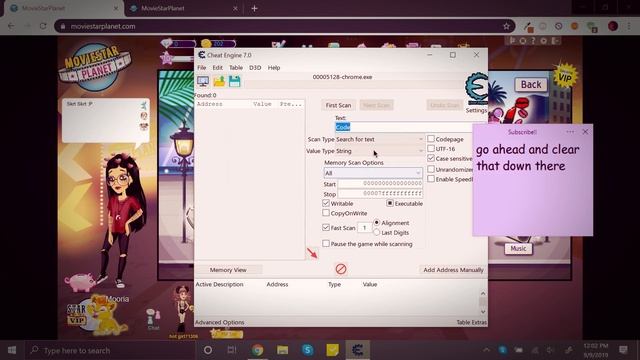The width and height of the screenshot is (640, 360).
Task: Toggle the Codepage checkbox
Action: coord(431,139)
